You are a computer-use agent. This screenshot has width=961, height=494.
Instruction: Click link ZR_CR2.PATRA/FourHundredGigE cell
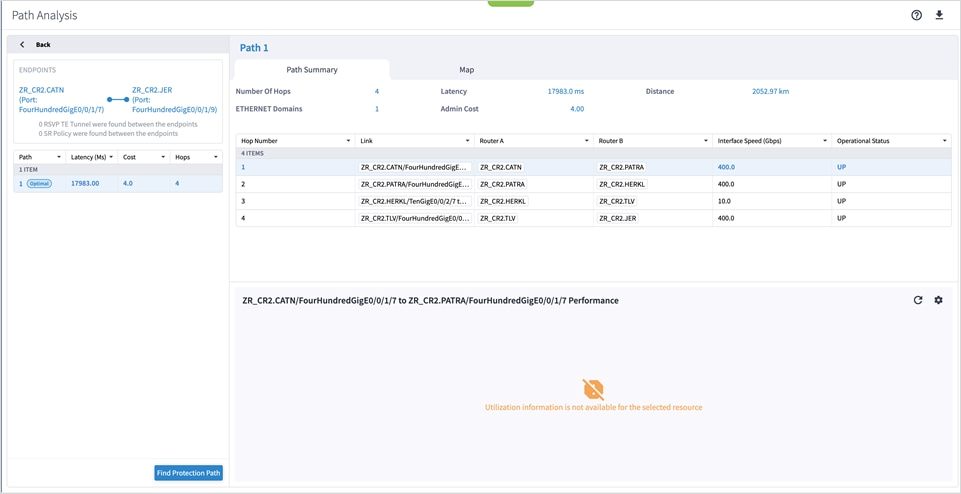tap(415, 184)
